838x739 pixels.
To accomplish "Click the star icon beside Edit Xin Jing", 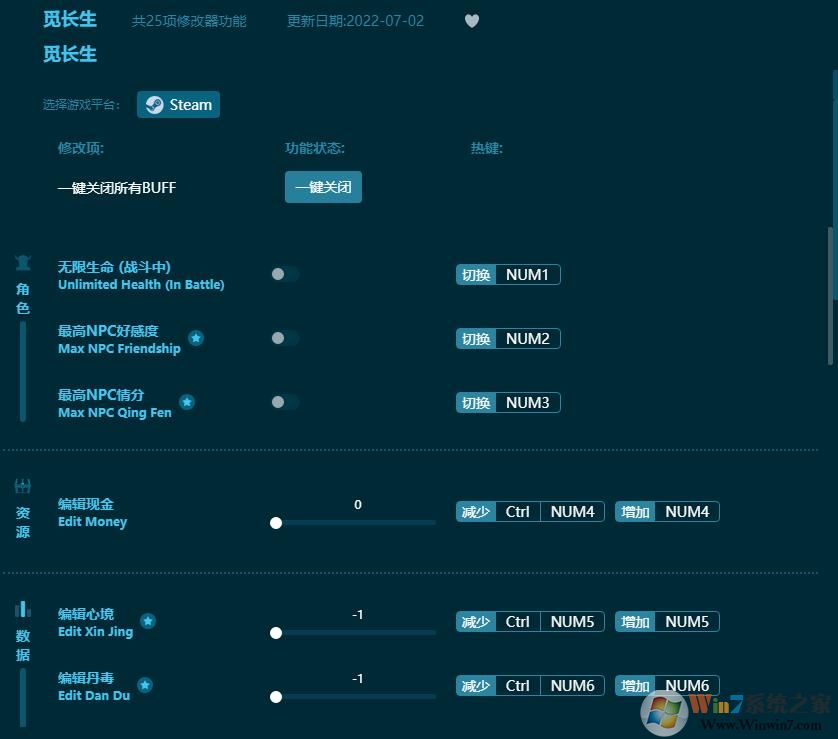I will pos(148,620).
